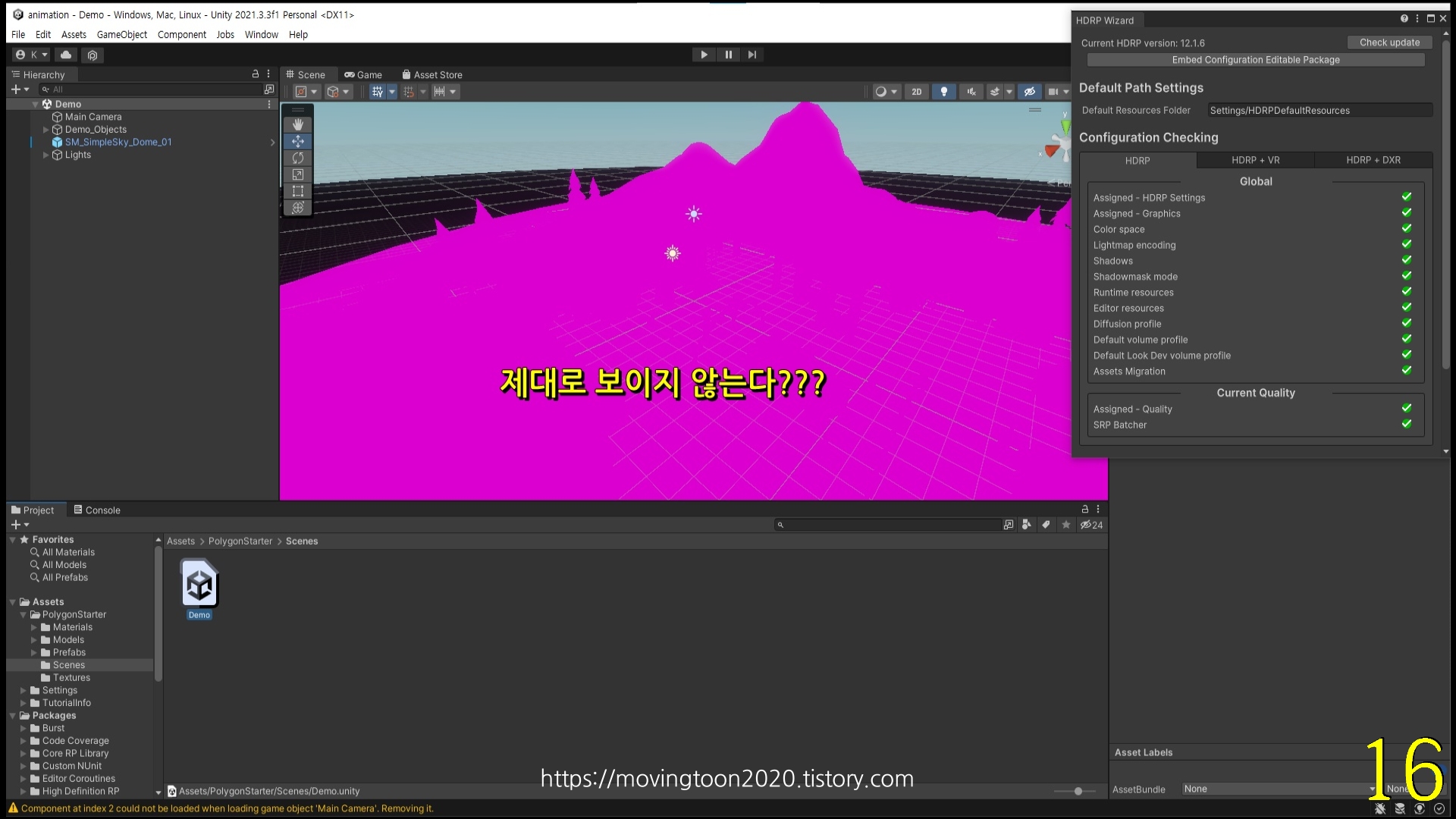
Task: Toggle hidden objects scene visibility
Action: pyautogui.click(x=1029, y=92)
